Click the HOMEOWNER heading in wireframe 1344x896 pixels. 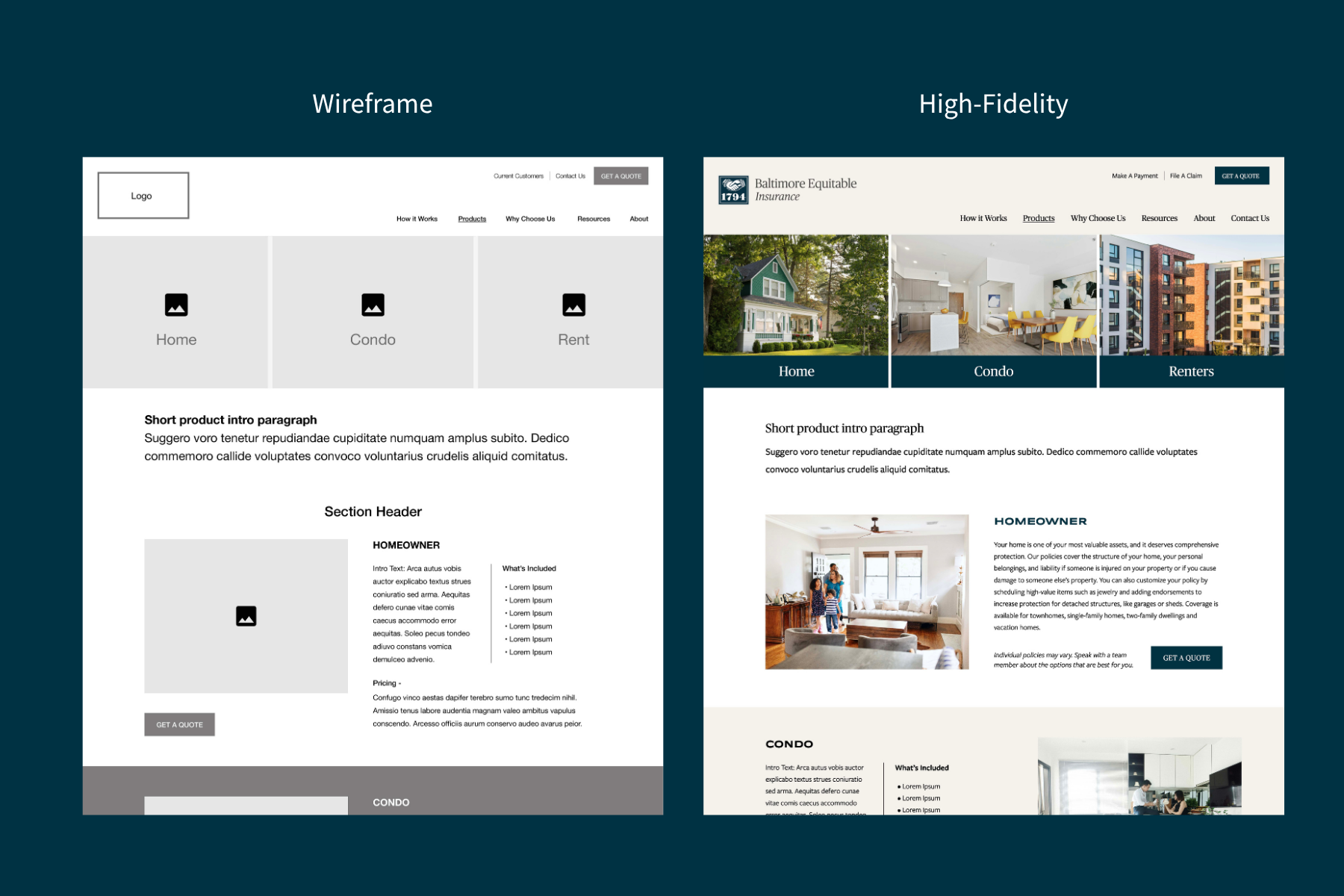pos(406,545)
